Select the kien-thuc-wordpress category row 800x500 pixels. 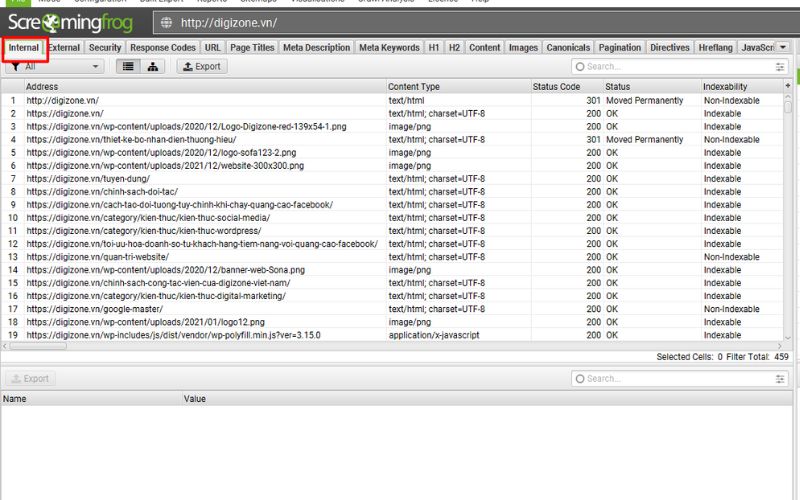[391, 231]
